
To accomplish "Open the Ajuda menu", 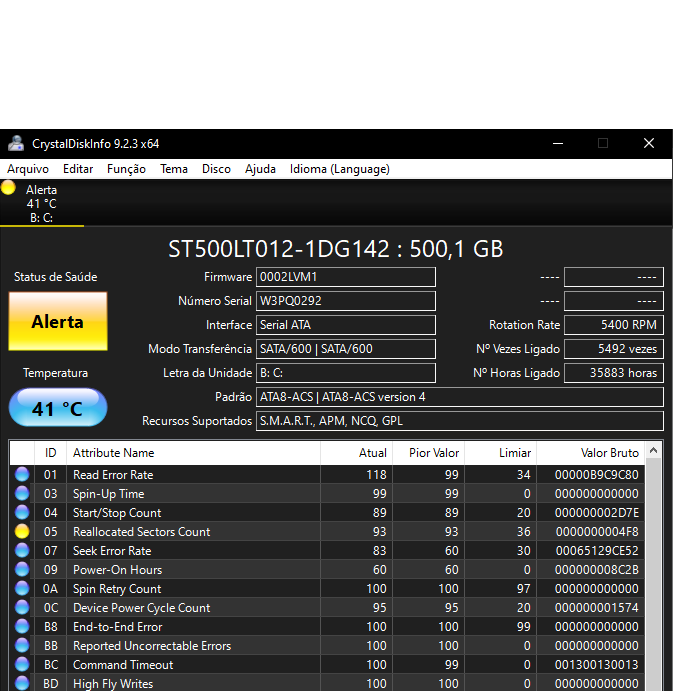I will coord(260,169).
